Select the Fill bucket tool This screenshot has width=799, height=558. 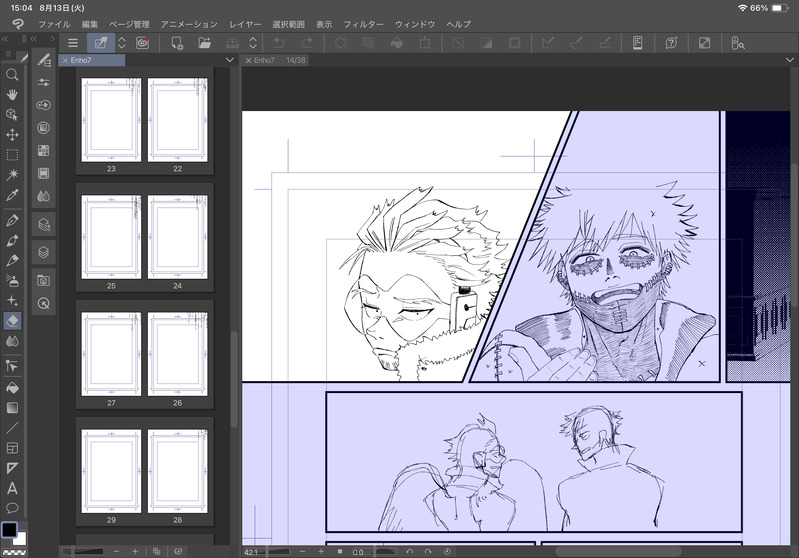[12, 388]
